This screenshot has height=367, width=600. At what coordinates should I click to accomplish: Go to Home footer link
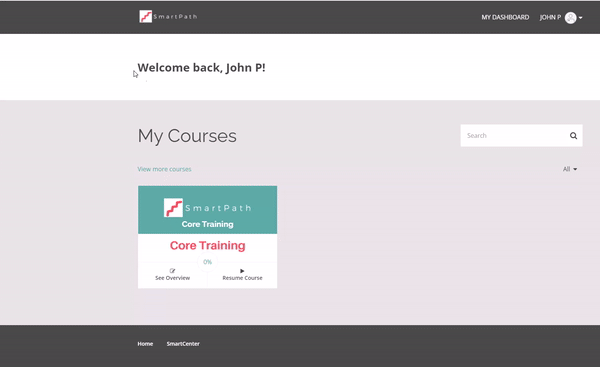145,344
